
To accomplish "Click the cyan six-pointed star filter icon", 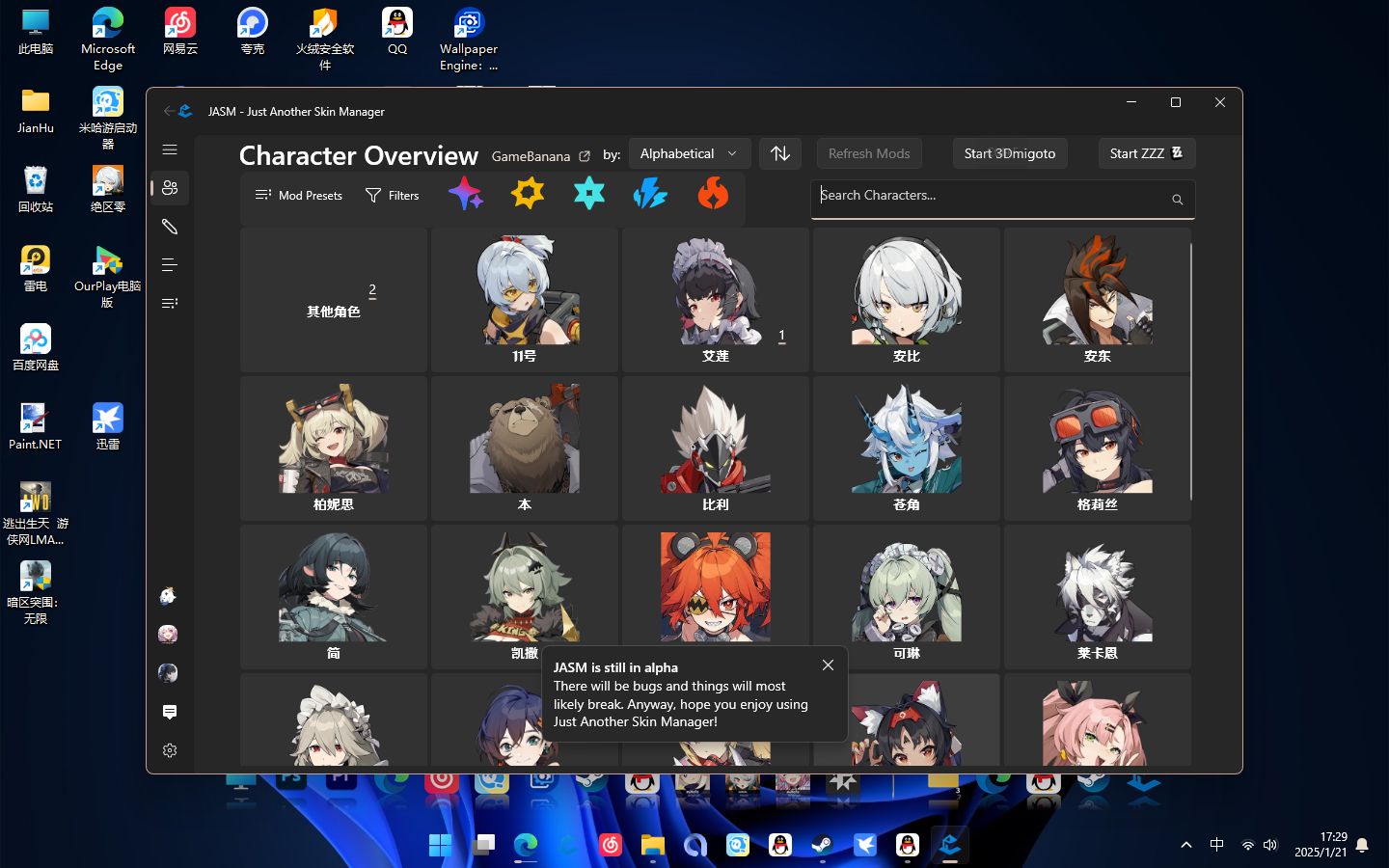I will click(588, 195).
